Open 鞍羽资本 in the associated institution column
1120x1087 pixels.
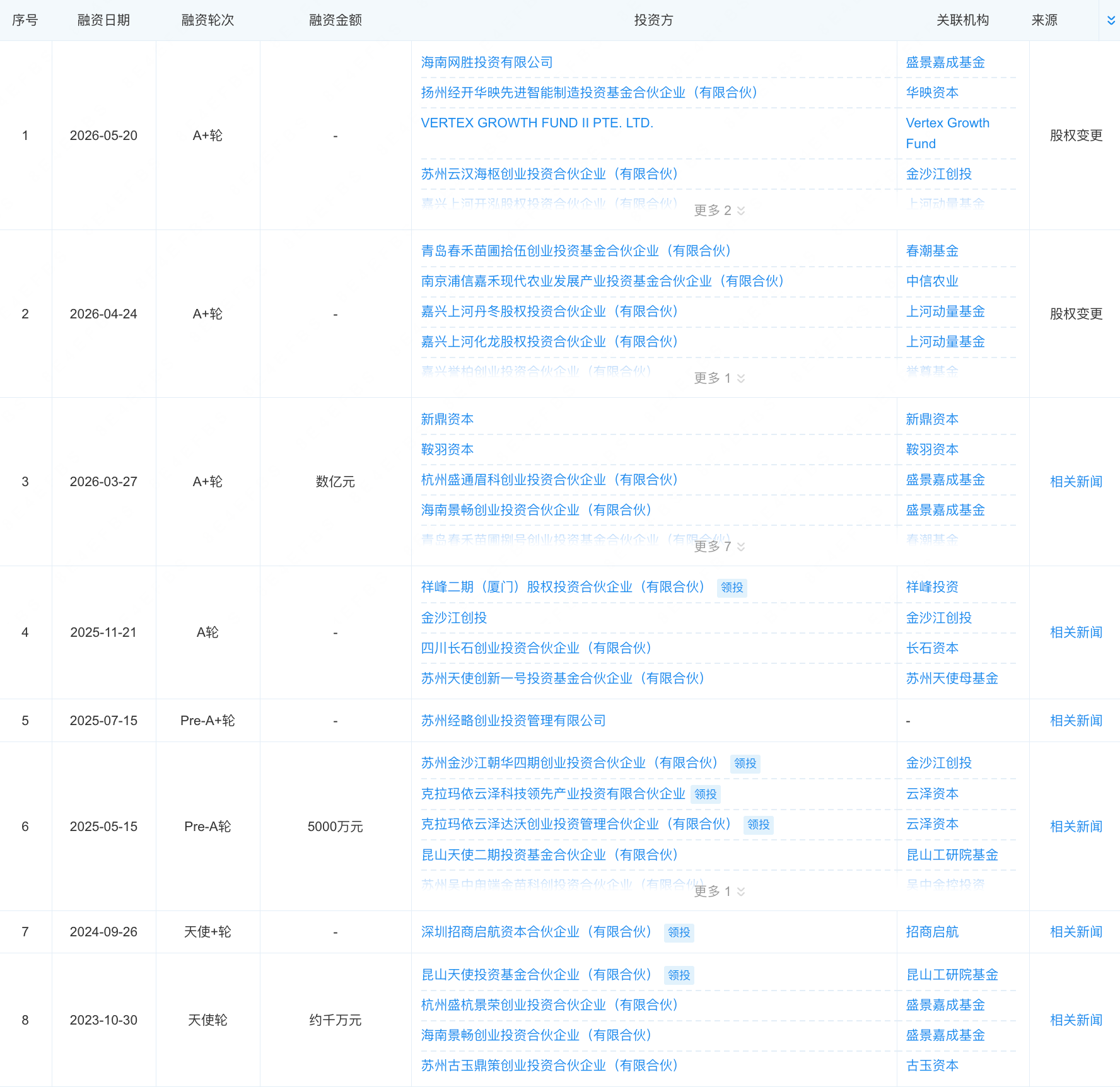(x=932, y=450)
